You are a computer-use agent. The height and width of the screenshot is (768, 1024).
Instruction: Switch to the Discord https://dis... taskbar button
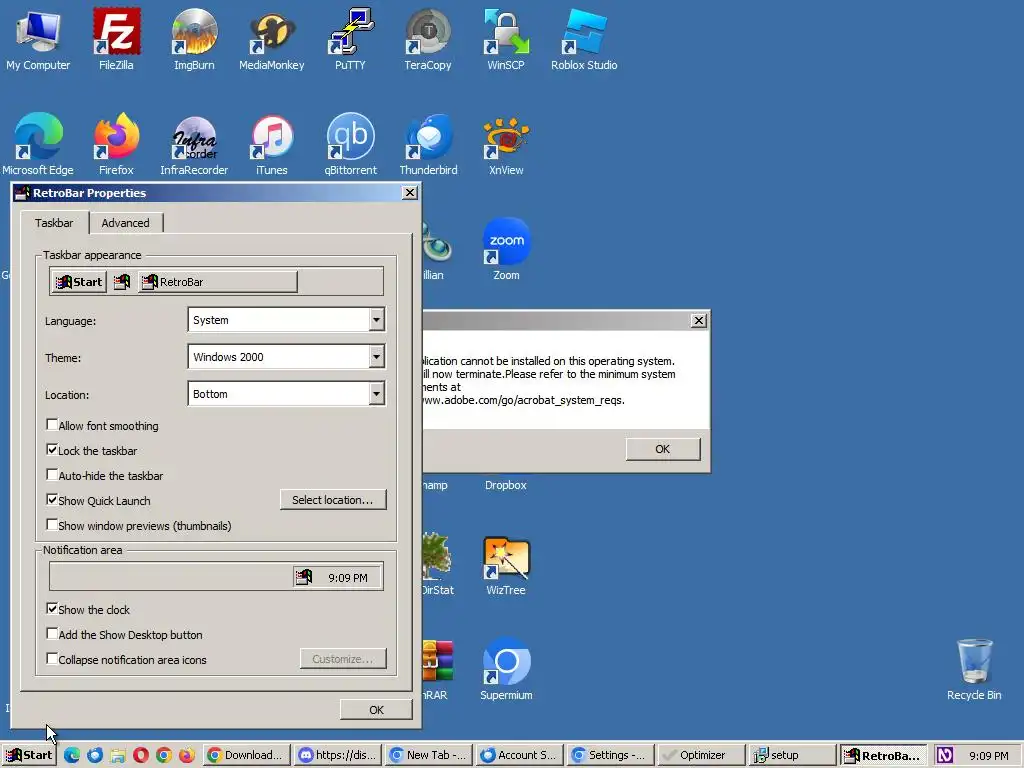tap(338, 756)
